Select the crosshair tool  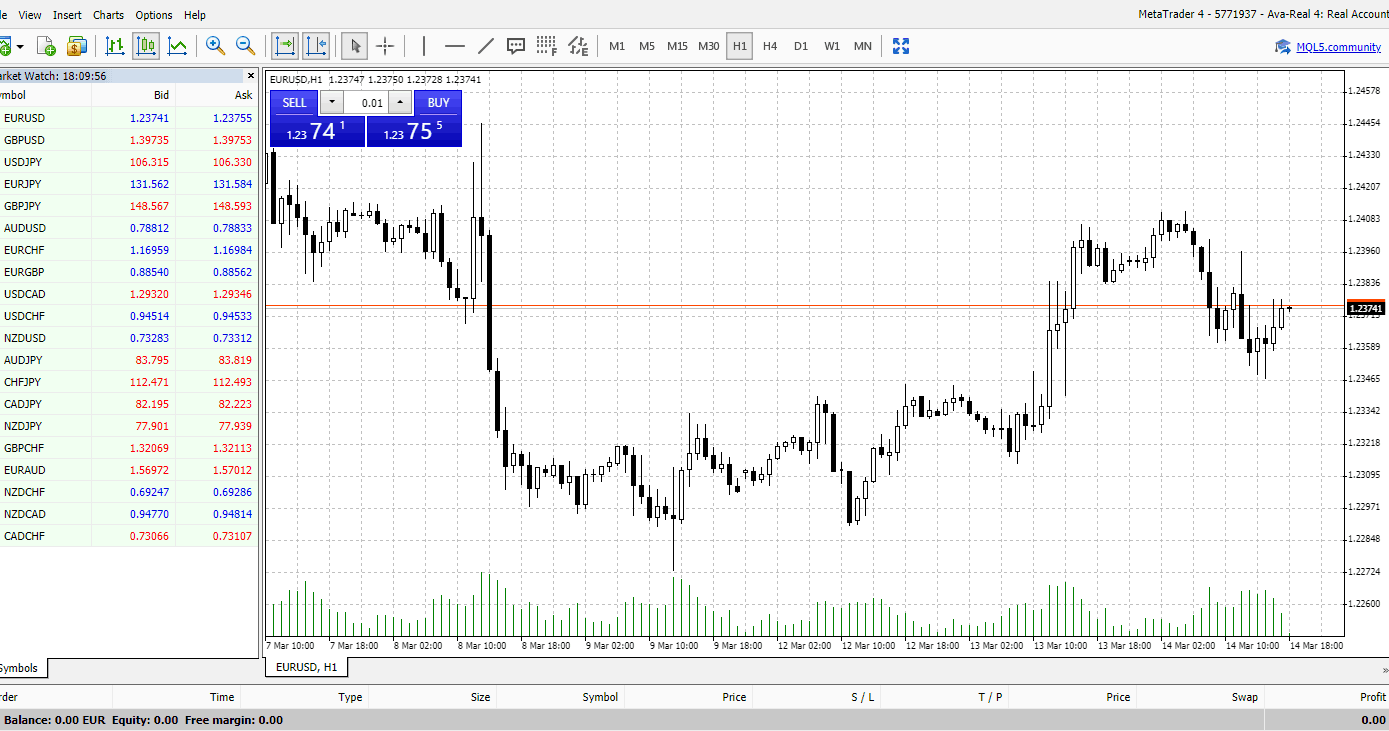tap(385, 46)
